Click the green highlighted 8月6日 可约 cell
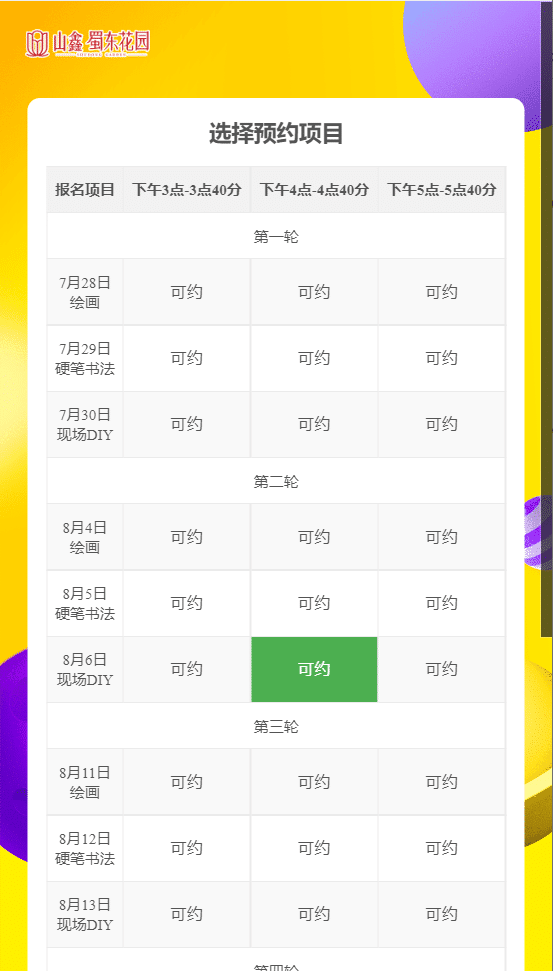Viewport: 553px width, 971px height. tap(314, 669)
